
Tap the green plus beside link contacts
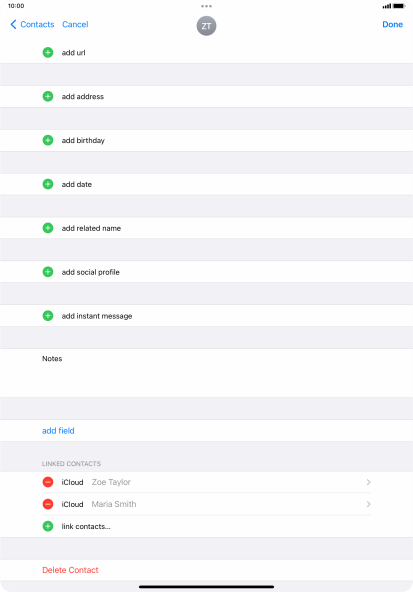tap(48, 526)
